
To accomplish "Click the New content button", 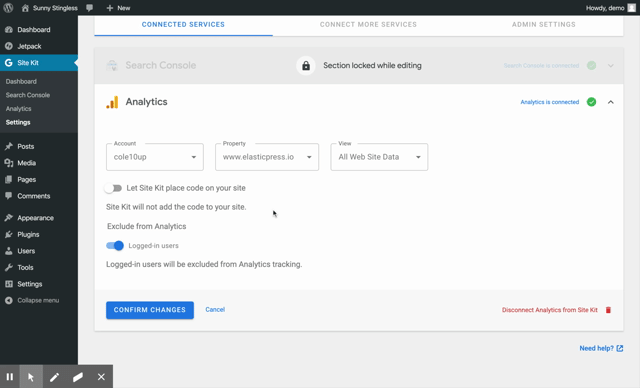I will 118,8.
